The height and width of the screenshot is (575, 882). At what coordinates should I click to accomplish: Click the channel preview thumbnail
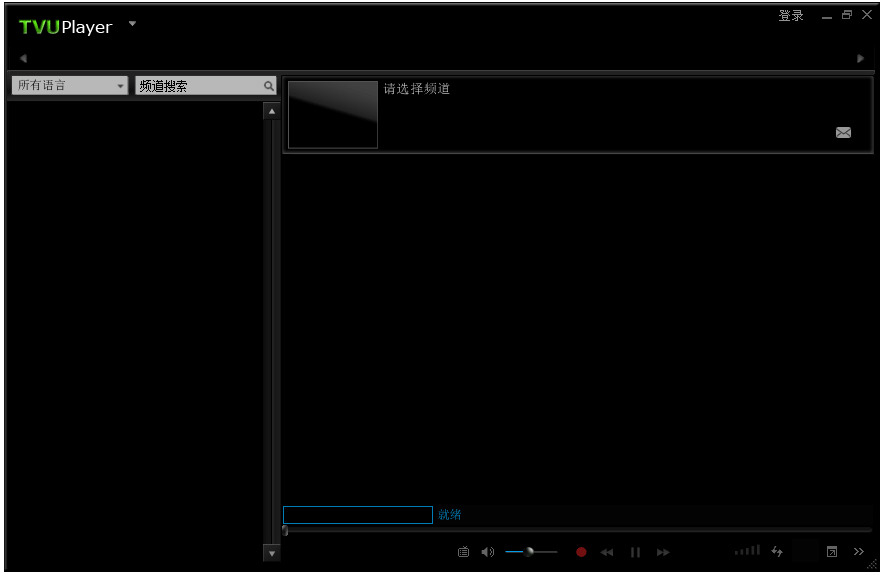333,115
